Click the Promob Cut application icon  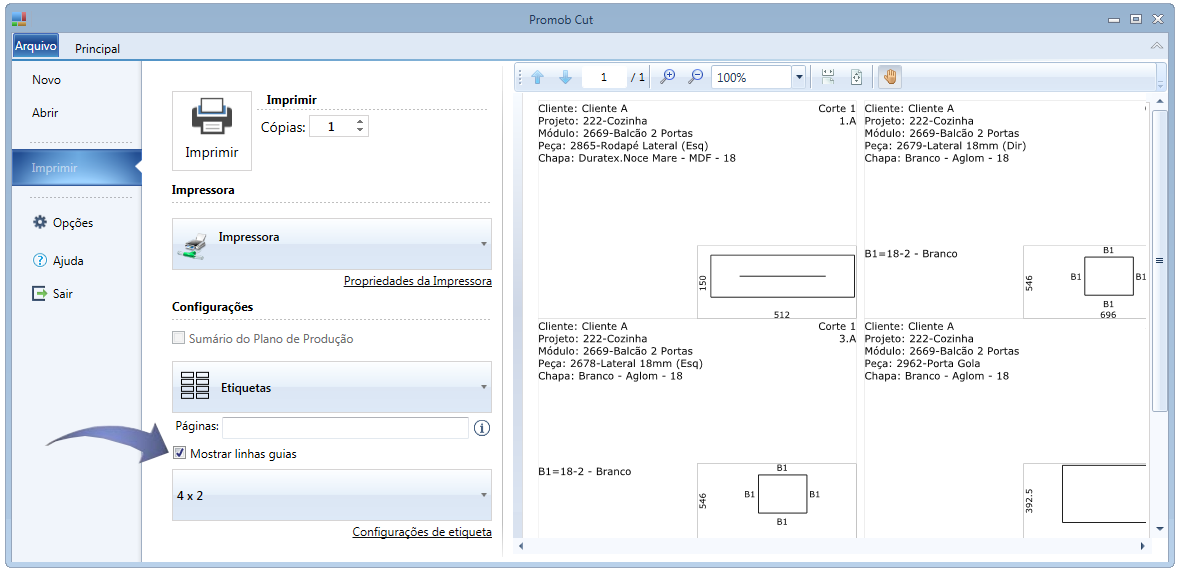[x=19, y=20]
